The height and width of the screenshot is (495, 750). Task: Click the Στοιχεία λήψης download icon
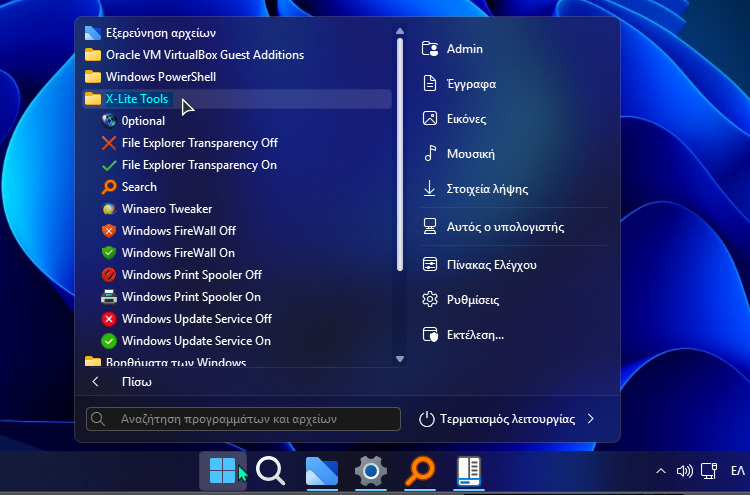[x=430, y=188]
